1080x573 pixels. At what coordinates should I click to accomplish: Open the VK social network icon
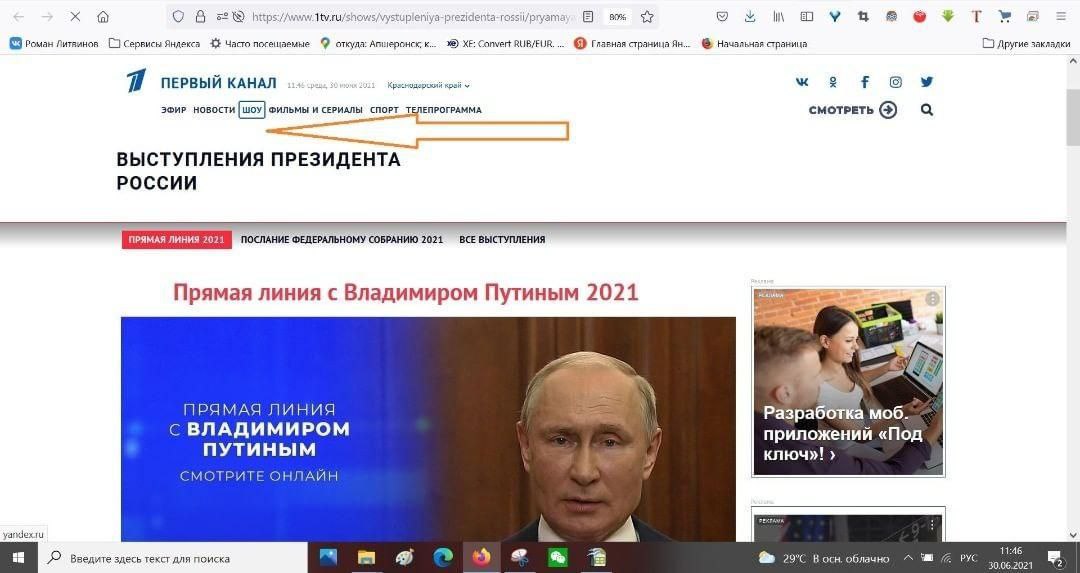[x=802, y=82]
